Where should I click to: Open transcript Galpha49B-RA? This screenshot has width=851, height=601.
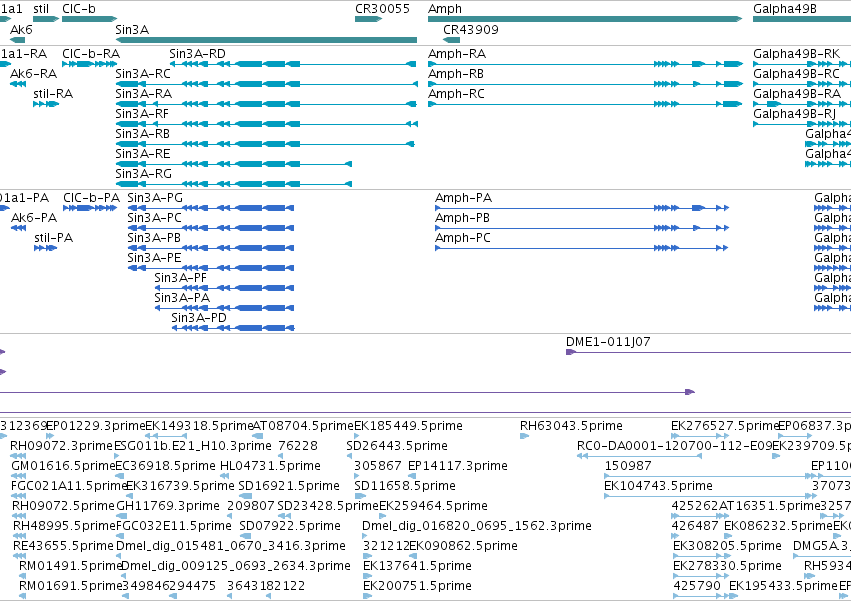[797, 94]
